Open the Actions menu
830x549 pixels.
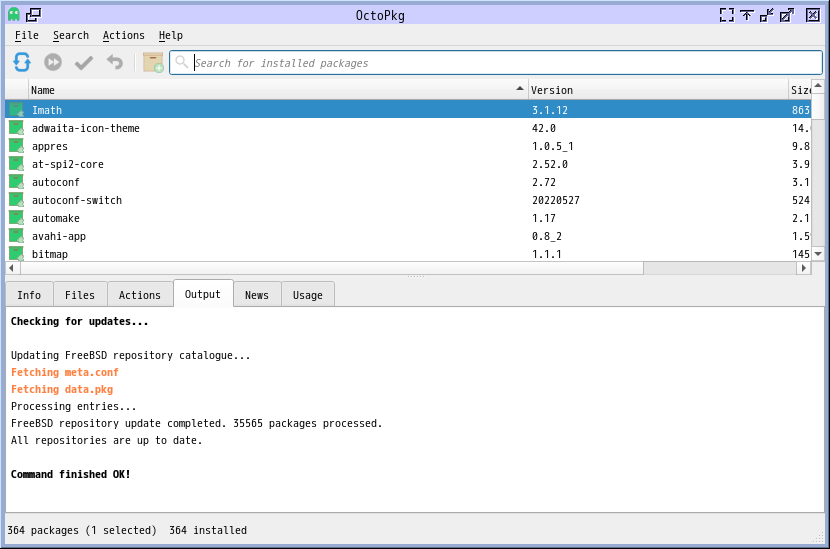(123, 35)
